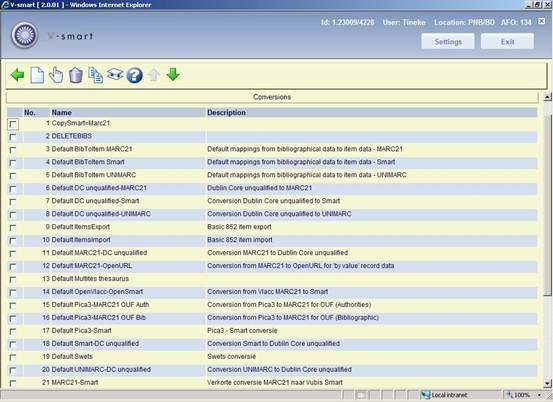Create a new conversion with the blank page icon
Image resolution: width=553 pixels, height=402 pixels.
pyautogui.click(x=37, y=75)
